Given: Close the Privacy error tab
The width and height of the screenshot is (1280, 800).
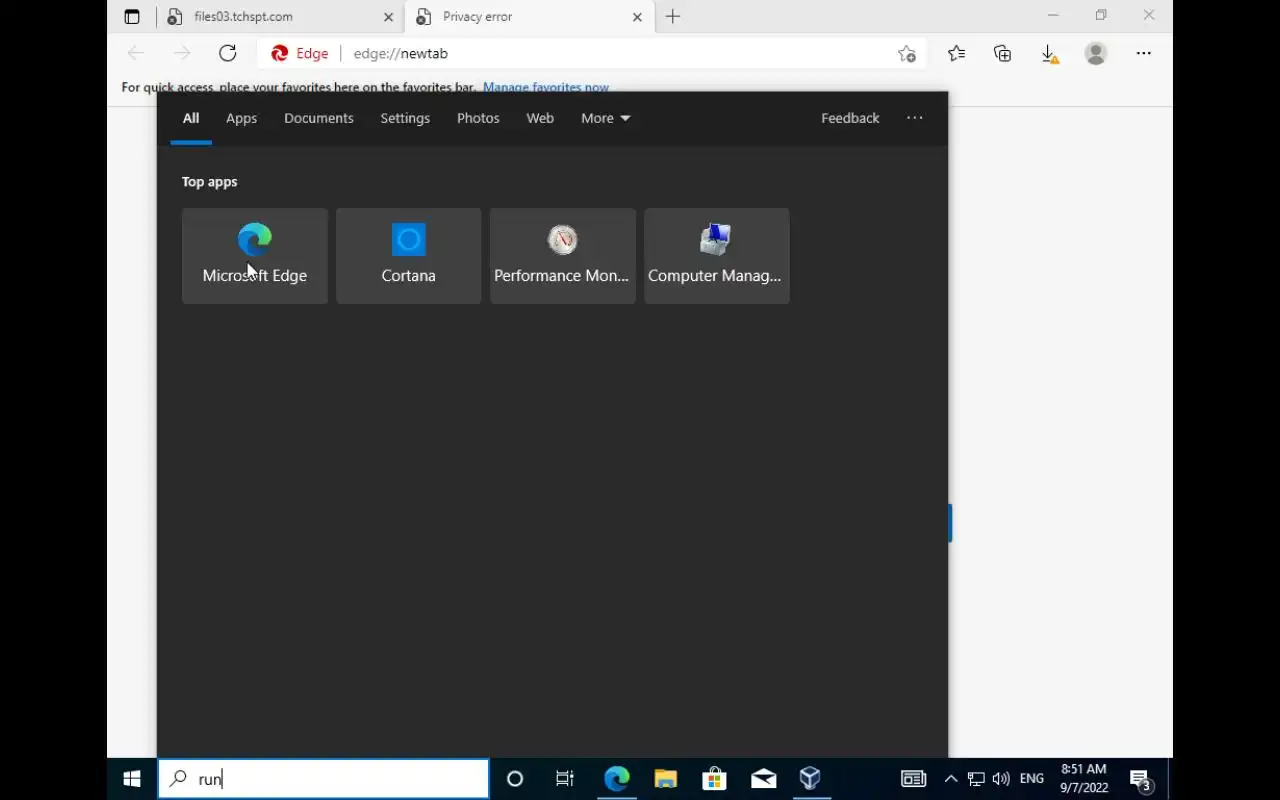Looking at the screenshot, I should pos(637,17).
